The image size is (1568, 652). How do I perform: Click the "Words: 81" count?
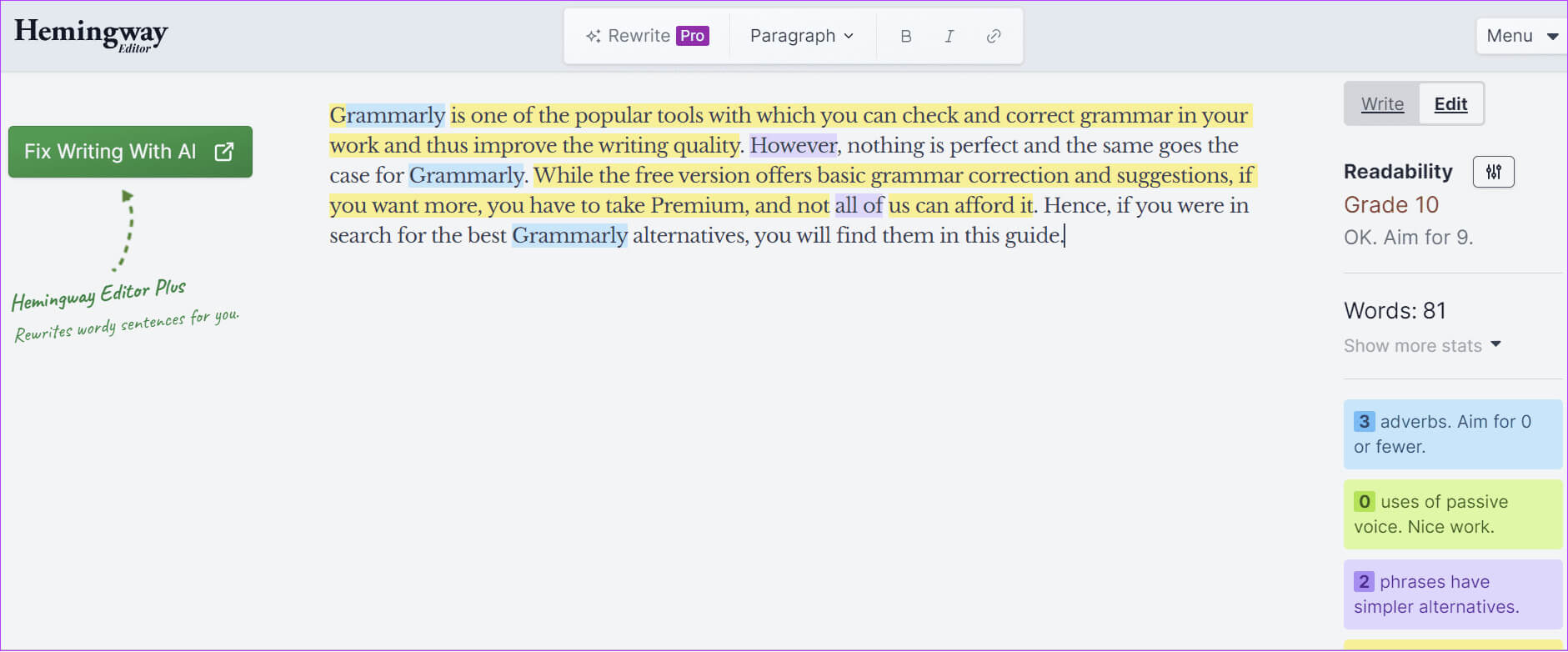pos(1395,311)
